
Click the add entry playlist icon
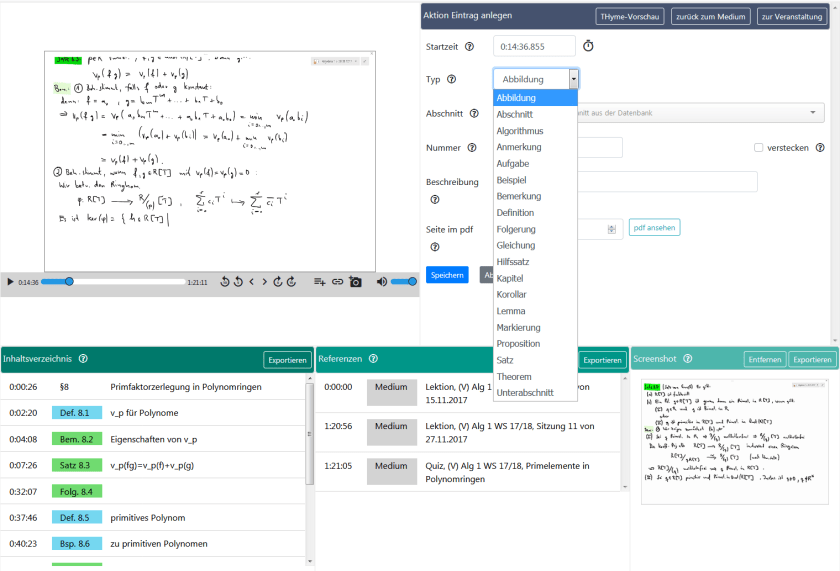coord(320,283)
